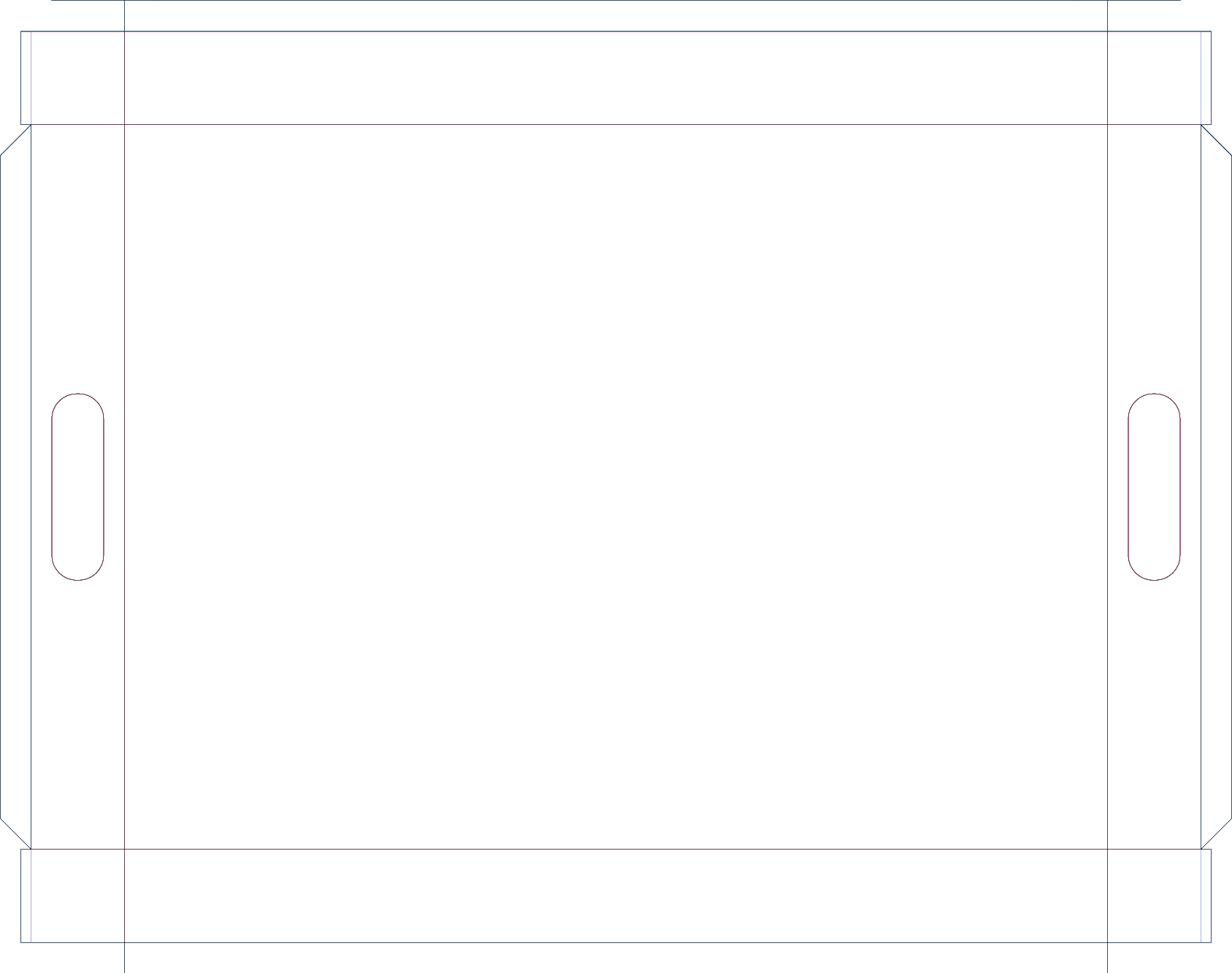Click inside the left handle slot cutout
Viewport: 1232px width, 973px height.
tap(77, 487)
